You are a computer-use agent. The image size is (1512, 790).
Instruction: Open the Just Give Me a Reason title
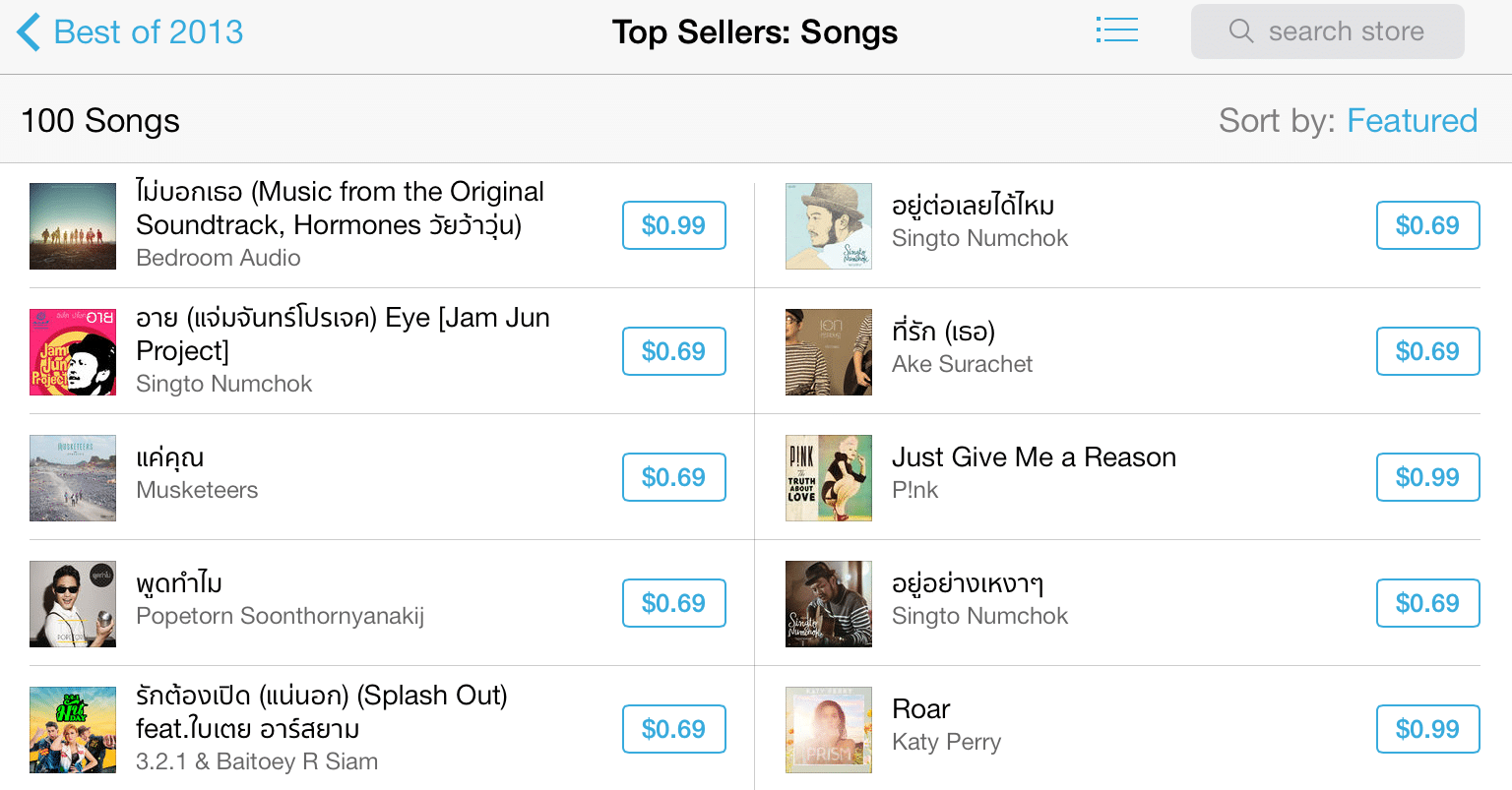pyautogui.click(x=1034, y=457)
